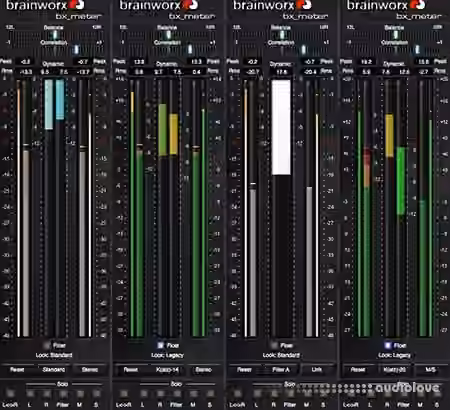Screen dimensions: 450x410
Task: Solo the L channel in Standard Stereo meter
Action: 30,394
